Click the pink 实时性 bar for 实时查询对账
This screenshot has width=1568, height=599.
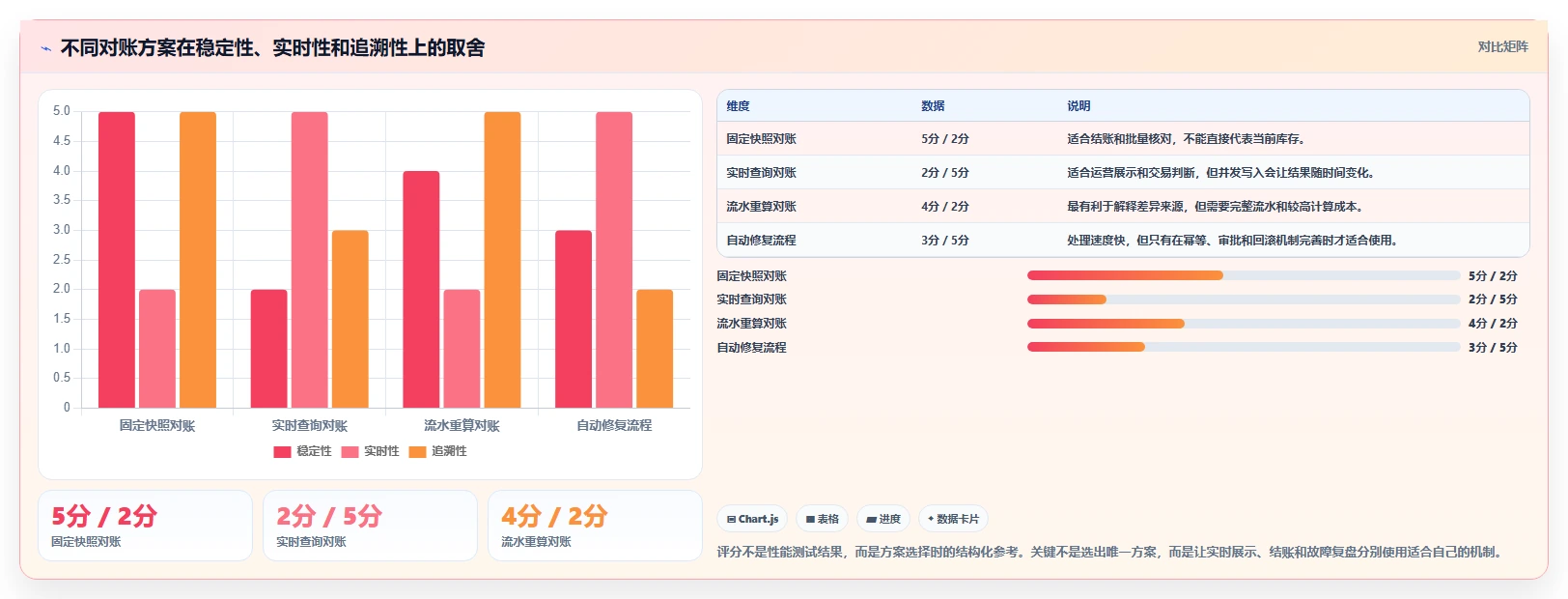coord(310,260)
